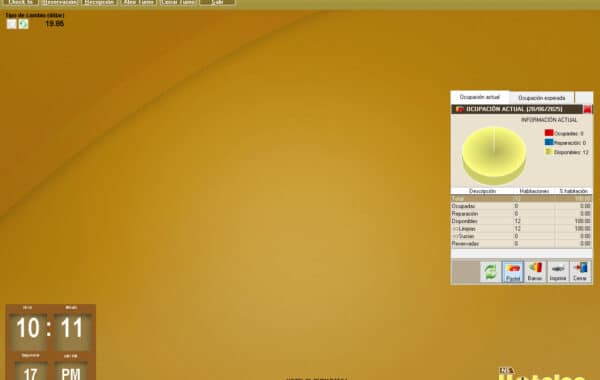Switch to the Ocupación actual tab
Viewport: 600px width, 380px height.
[x=480, y=97]
